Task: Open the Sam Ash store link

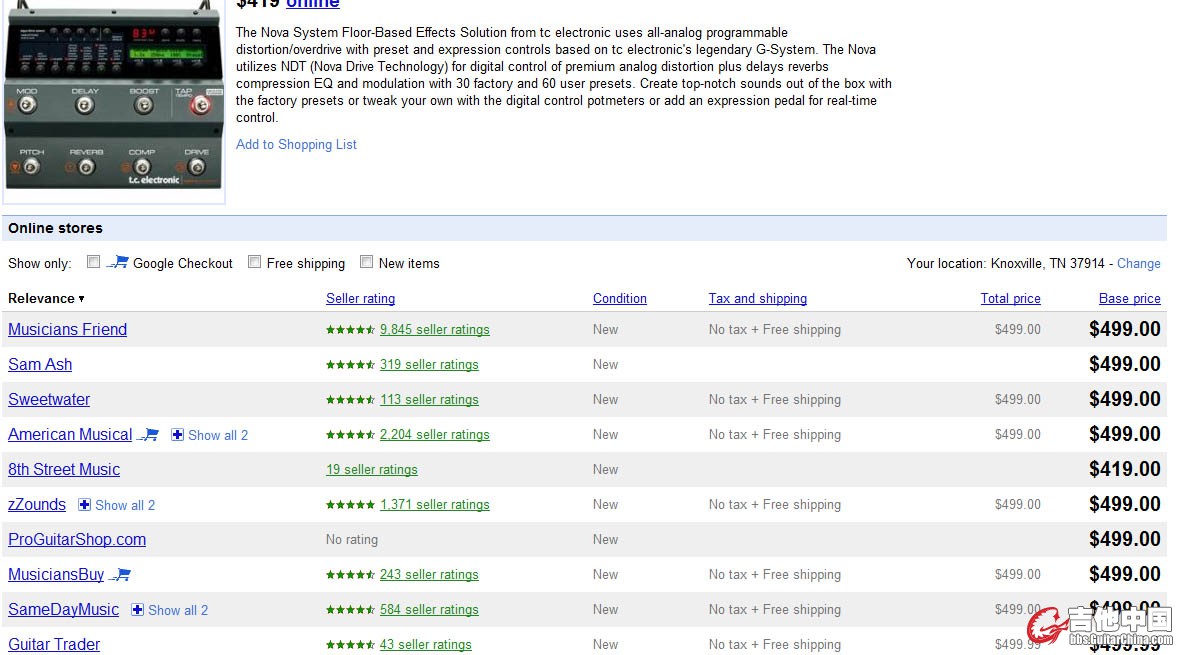Action: tap(40, 364)
